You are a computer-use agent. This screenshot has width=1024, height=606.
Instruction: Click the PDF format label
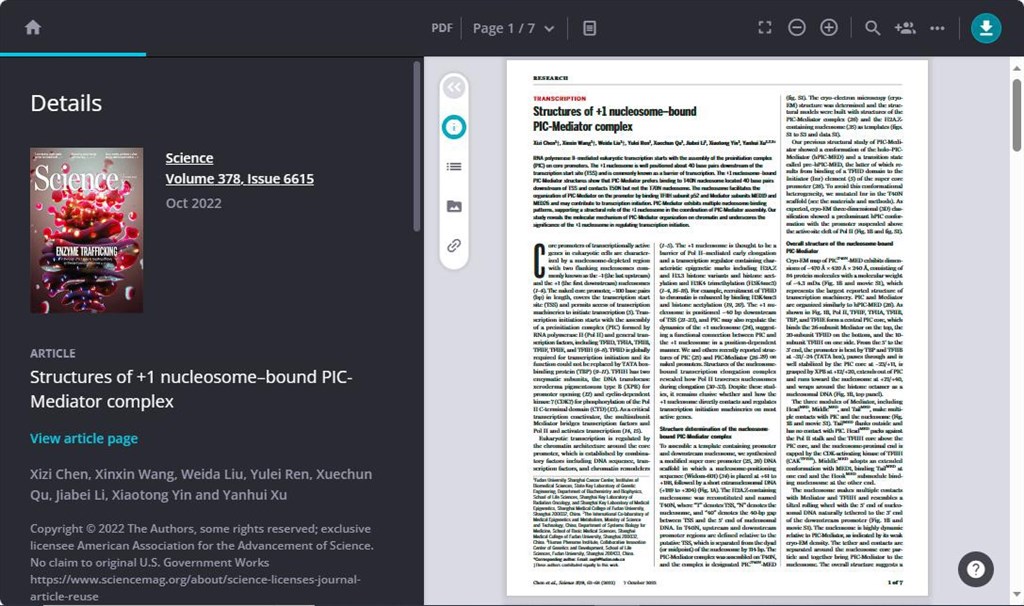tap(441, 28)
